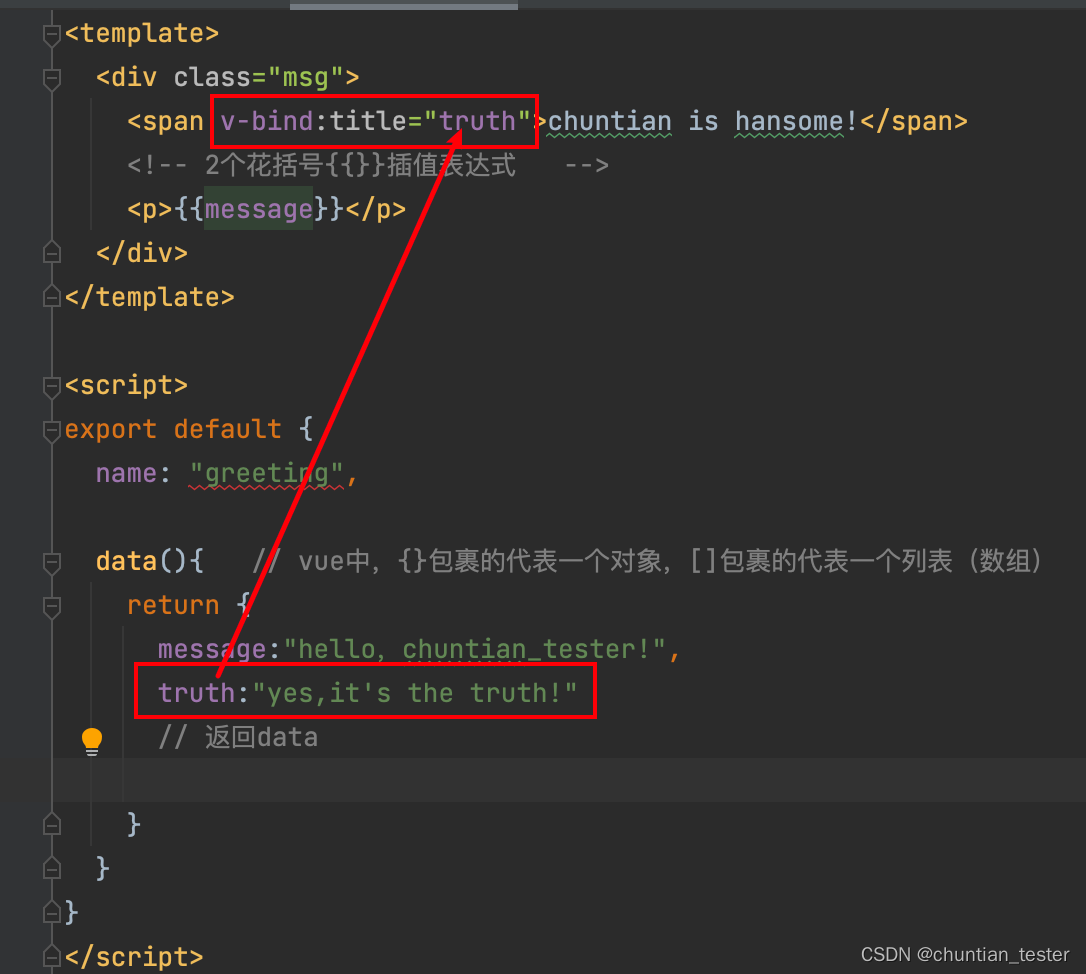Click the "greeting" name string

pyautogui.click(x=266, y=474)
